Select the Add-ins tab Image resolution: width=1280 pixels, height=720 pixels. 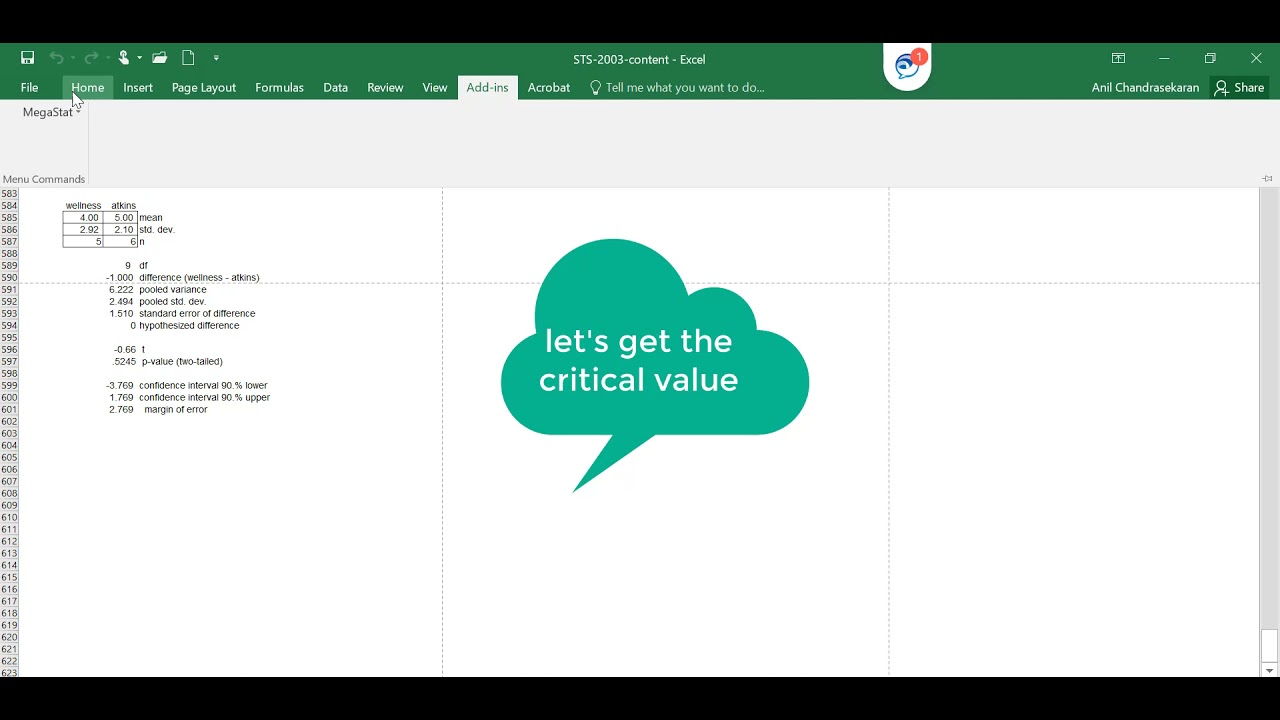click(x=488, y=87)
